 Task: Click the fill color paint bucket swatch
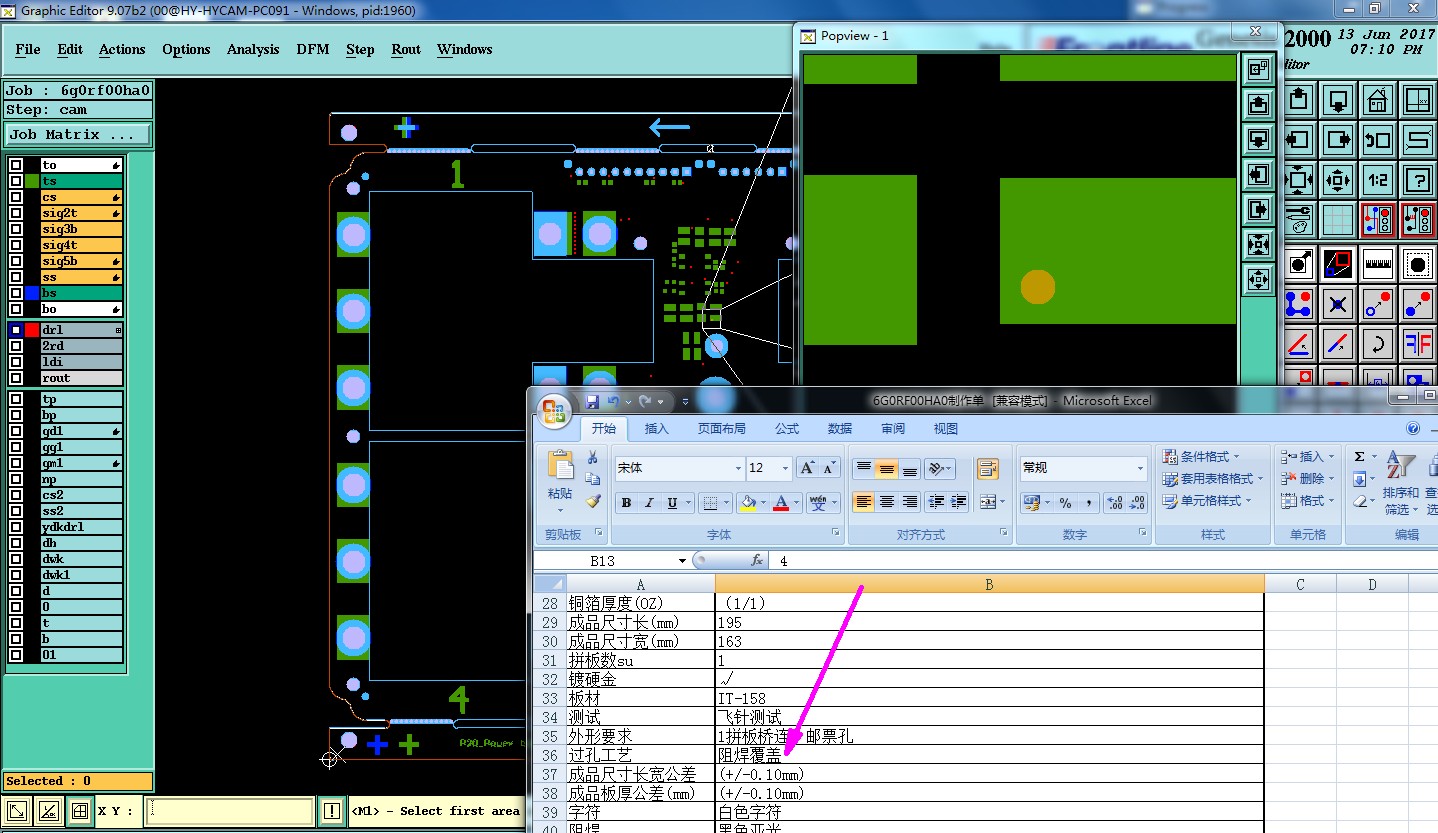748,503
